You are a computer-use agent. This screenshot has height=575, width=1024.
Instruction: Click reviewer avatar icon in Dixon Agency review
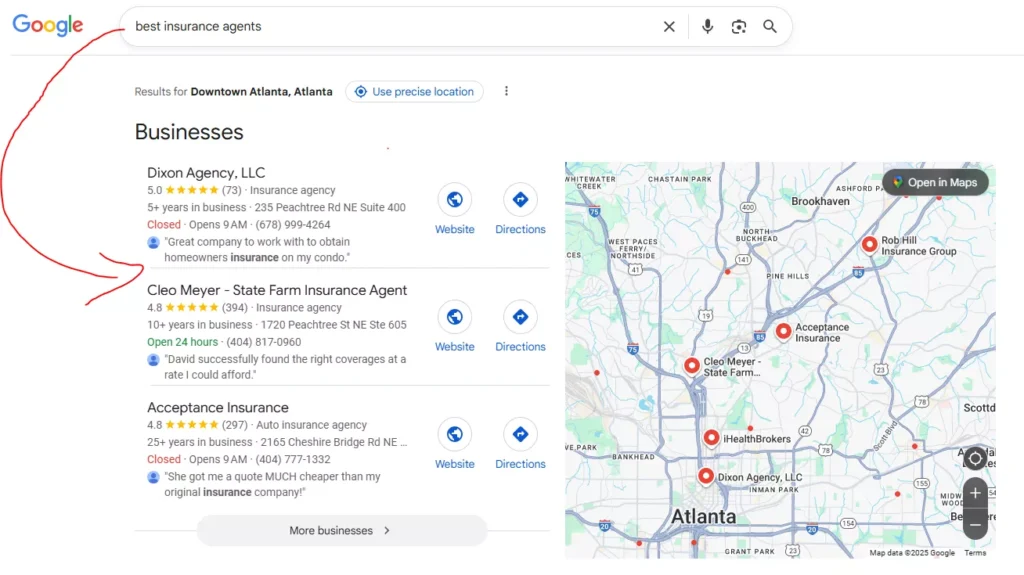(153, 242)
